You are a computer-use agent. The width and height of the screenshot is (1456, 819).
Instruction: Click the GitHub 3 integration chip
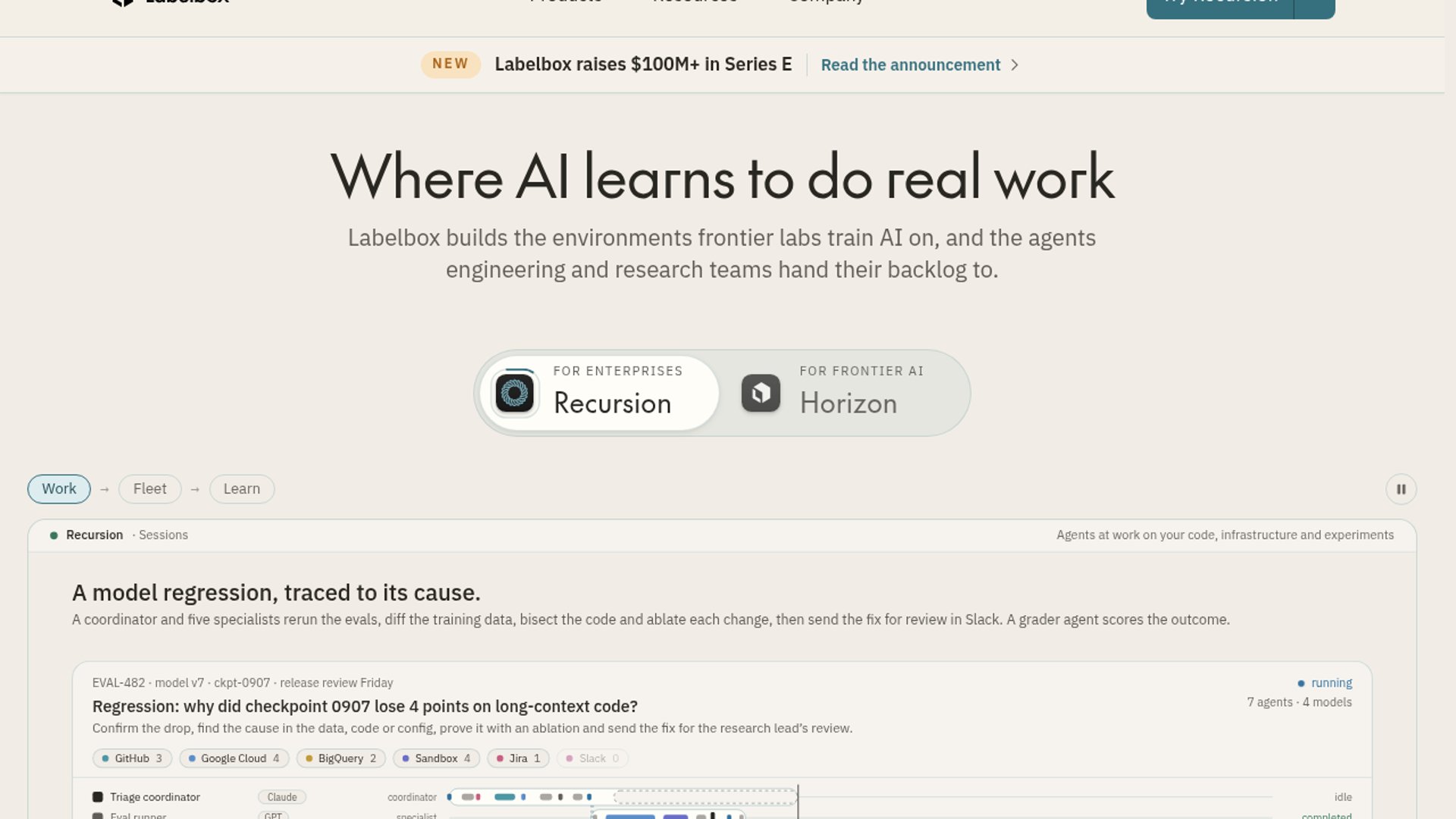tap(132, 758)
